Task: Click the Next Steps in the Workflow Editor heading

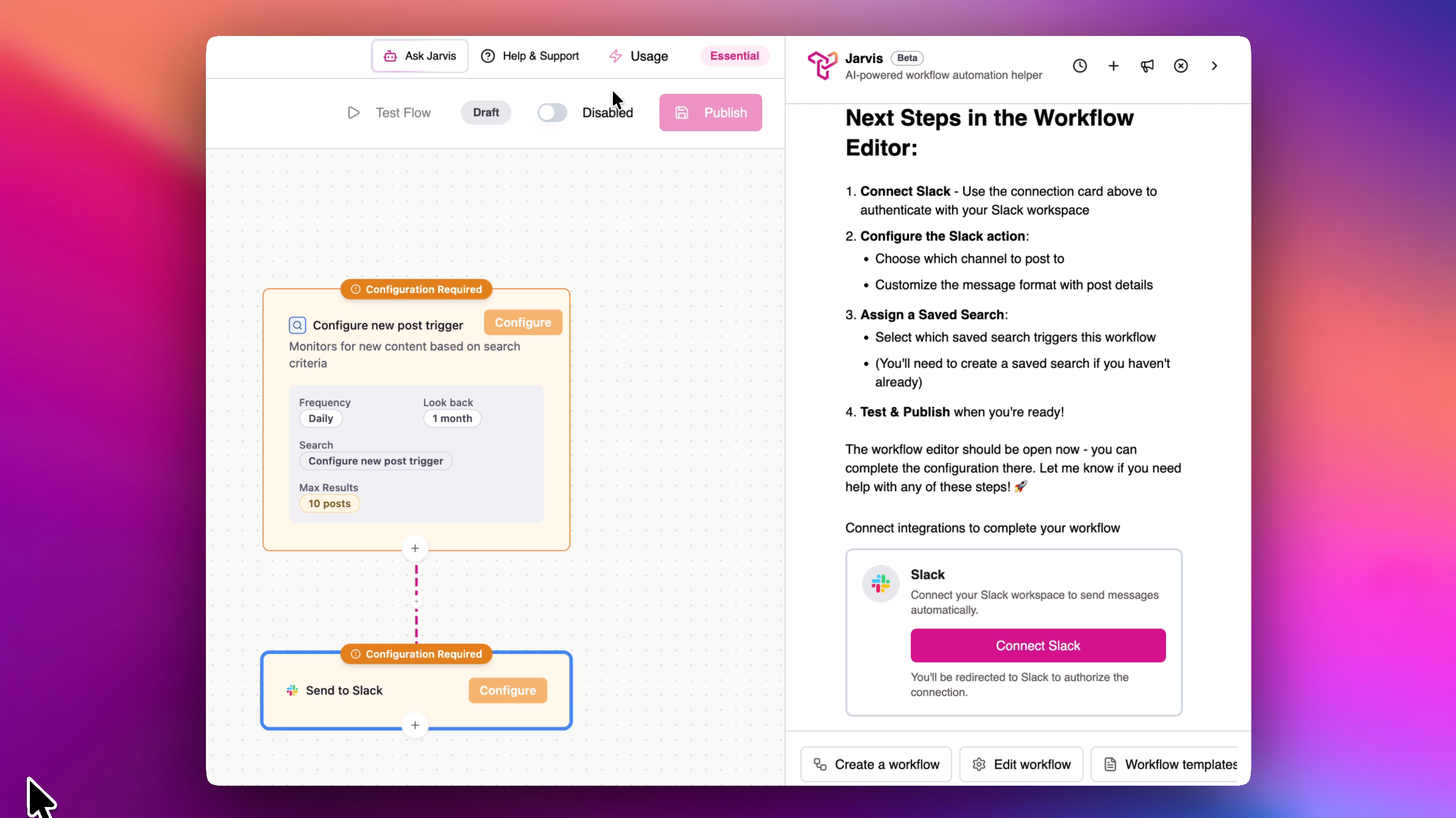Action: click(989, 133)
